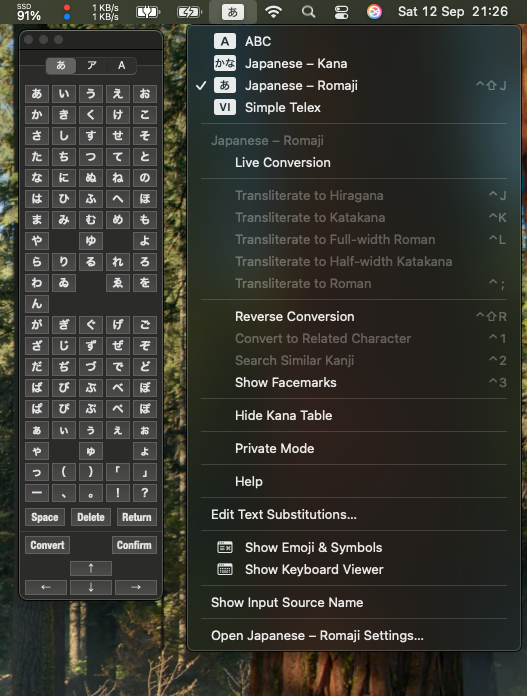
Task: Open Show Keyboard Viewer
Action: (x=314, y=569)
